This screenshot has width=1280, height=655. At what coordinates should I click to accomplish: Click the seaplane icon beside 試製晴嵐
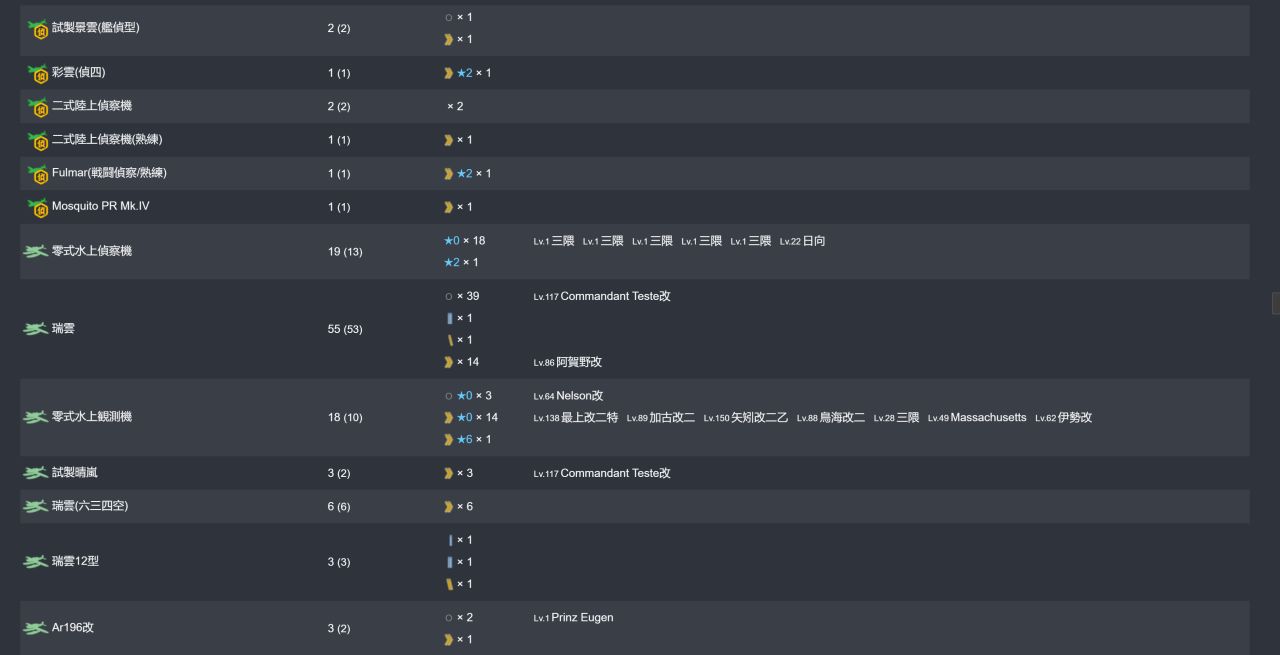click(36, 473)
